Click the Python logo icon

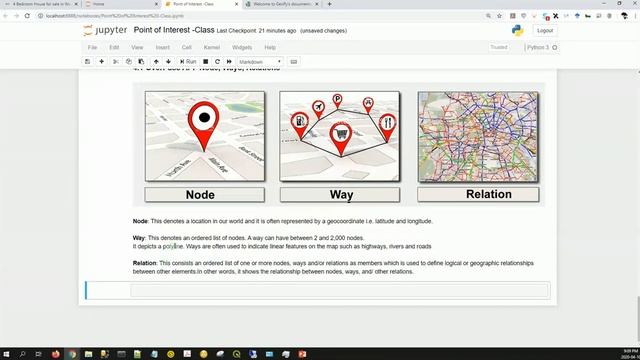point(518,31)
